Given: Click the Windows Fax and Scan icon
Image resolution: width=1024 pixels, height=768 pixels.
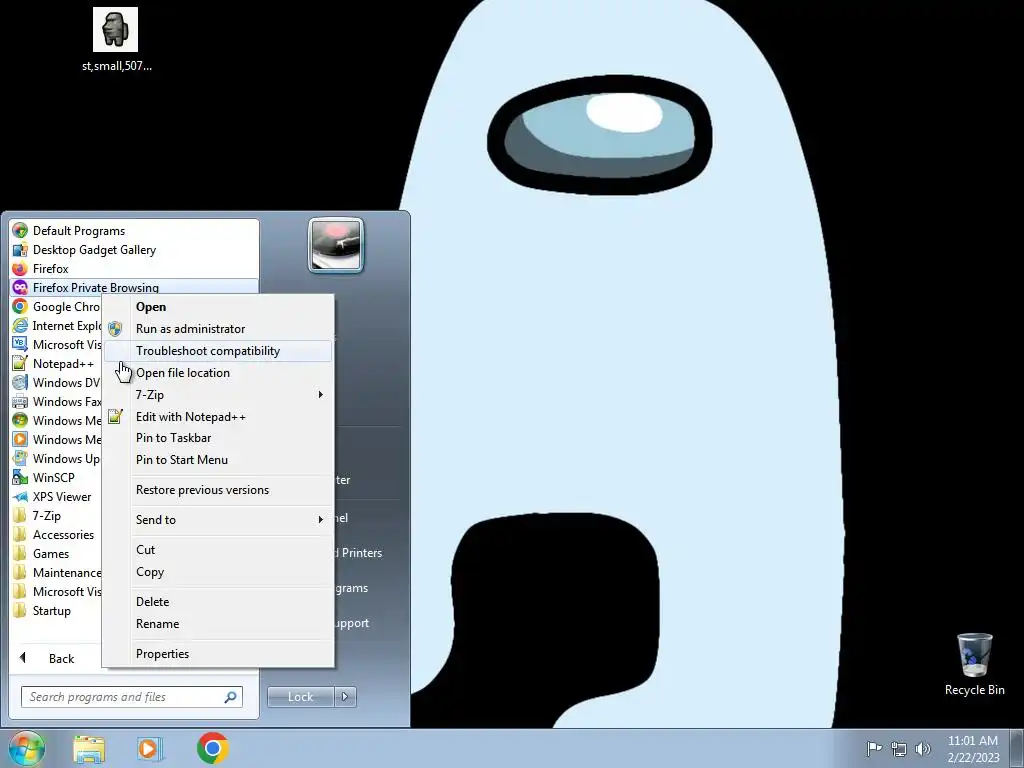Looking at the screenshot, I should (20, 401).
